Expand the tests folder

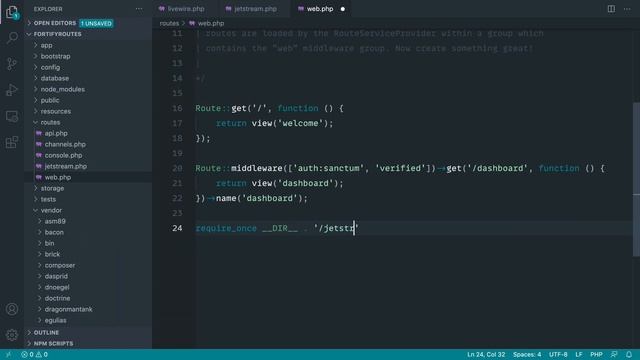click(48, 200)
